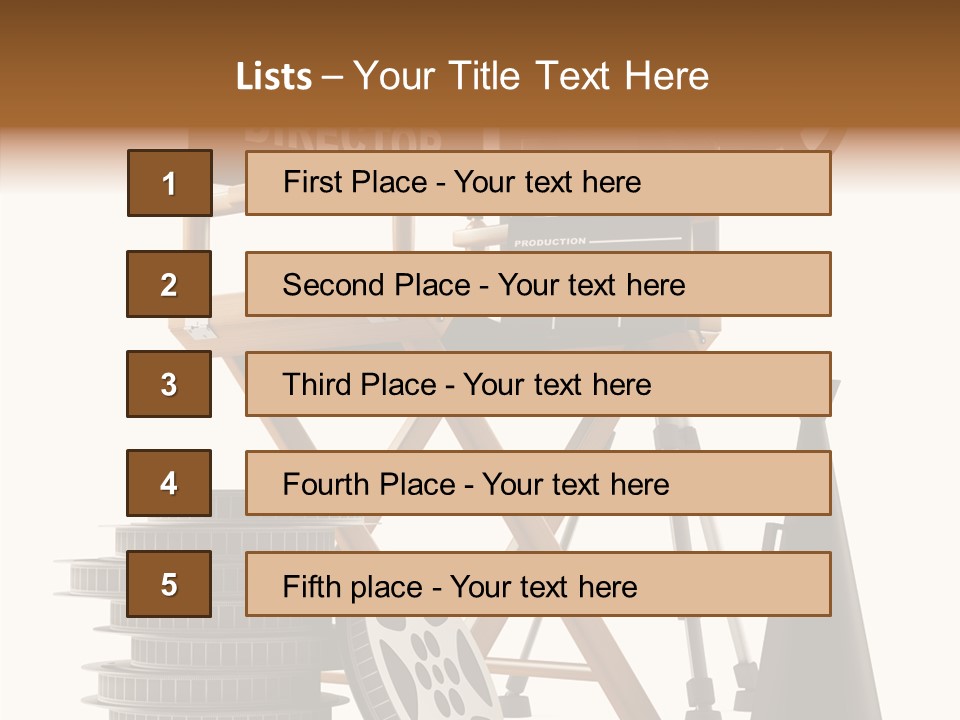Select the Second Place text bar
This screenshot has width=960, height=720.
click(538, 284)
